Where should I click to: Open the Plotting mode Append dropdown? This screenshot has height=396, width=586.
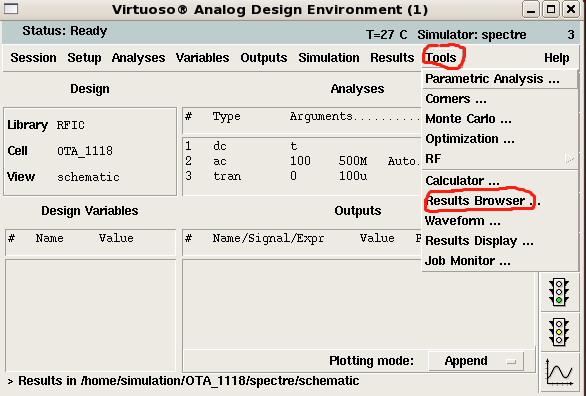tap(476, 361)
